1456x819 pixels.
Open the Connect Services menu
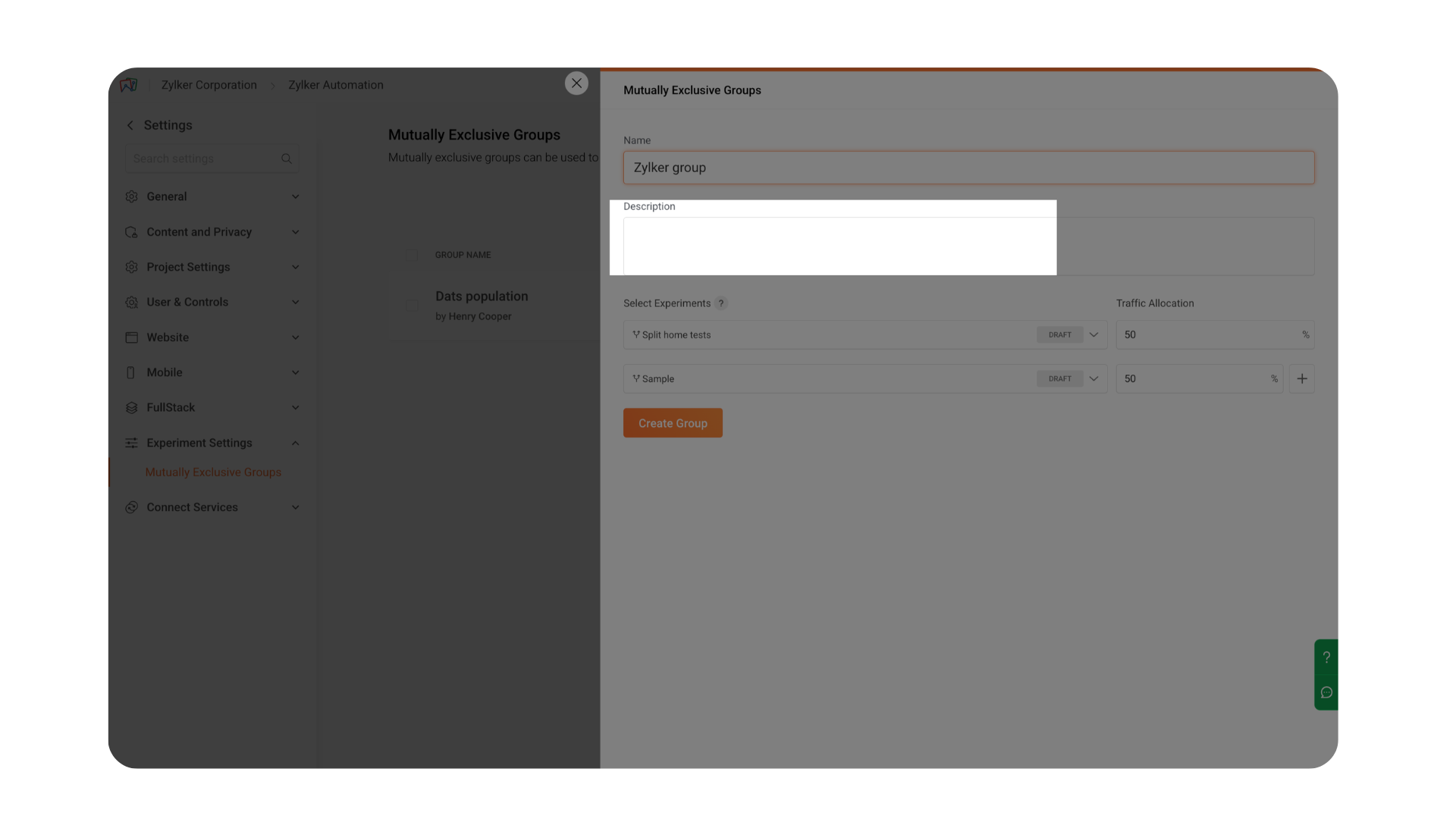pyautogui.click(x=192, y=507)
